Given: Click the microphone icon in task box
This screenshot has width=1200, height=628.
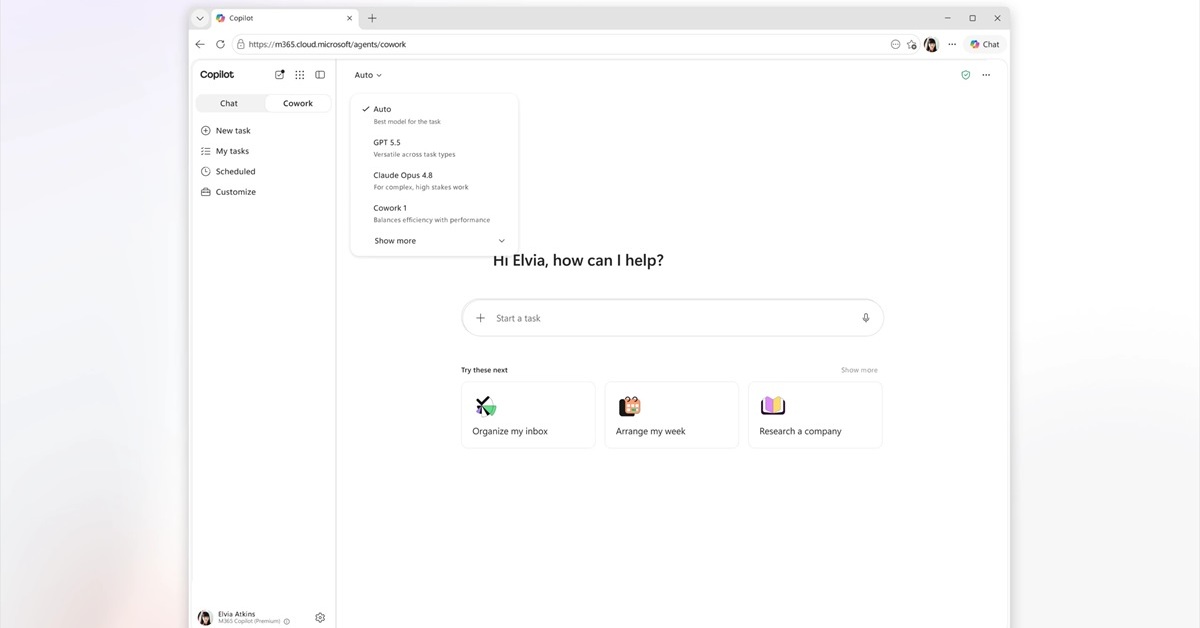Looking at the screenshot, I should click(x=866, y=318).
